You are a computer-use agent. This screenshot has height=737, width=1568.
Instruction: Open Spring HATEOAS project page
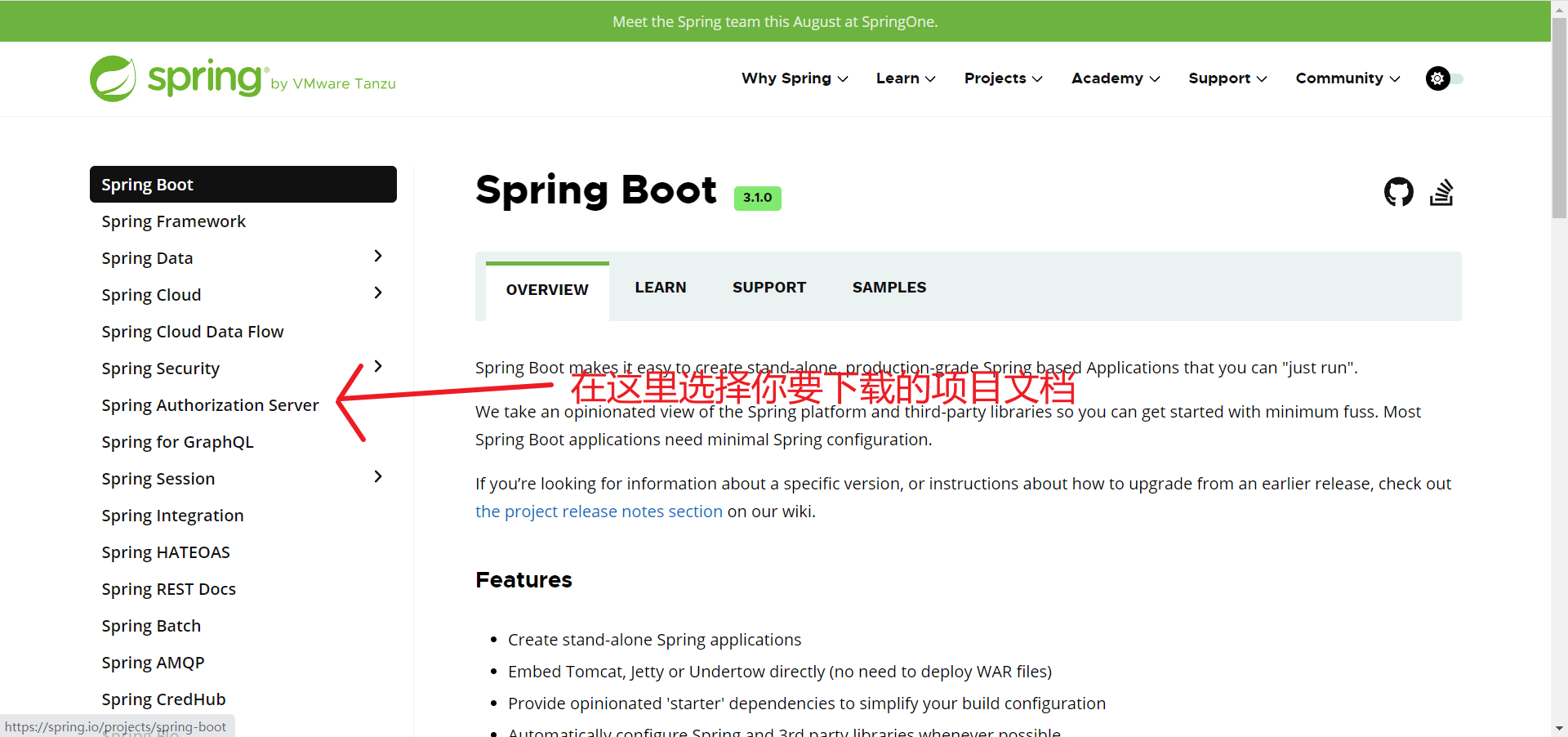pyautogui.click(x=166, y=552)
